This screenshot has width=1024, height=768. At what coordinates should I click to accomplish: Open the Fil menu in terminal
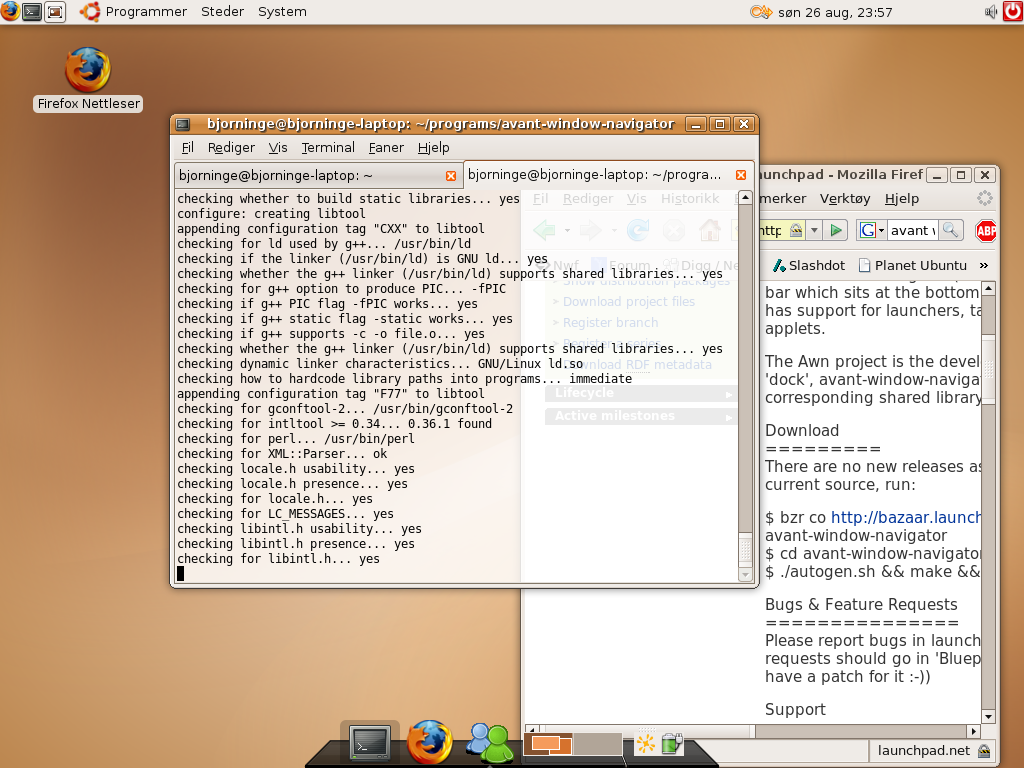coord(187,148)
